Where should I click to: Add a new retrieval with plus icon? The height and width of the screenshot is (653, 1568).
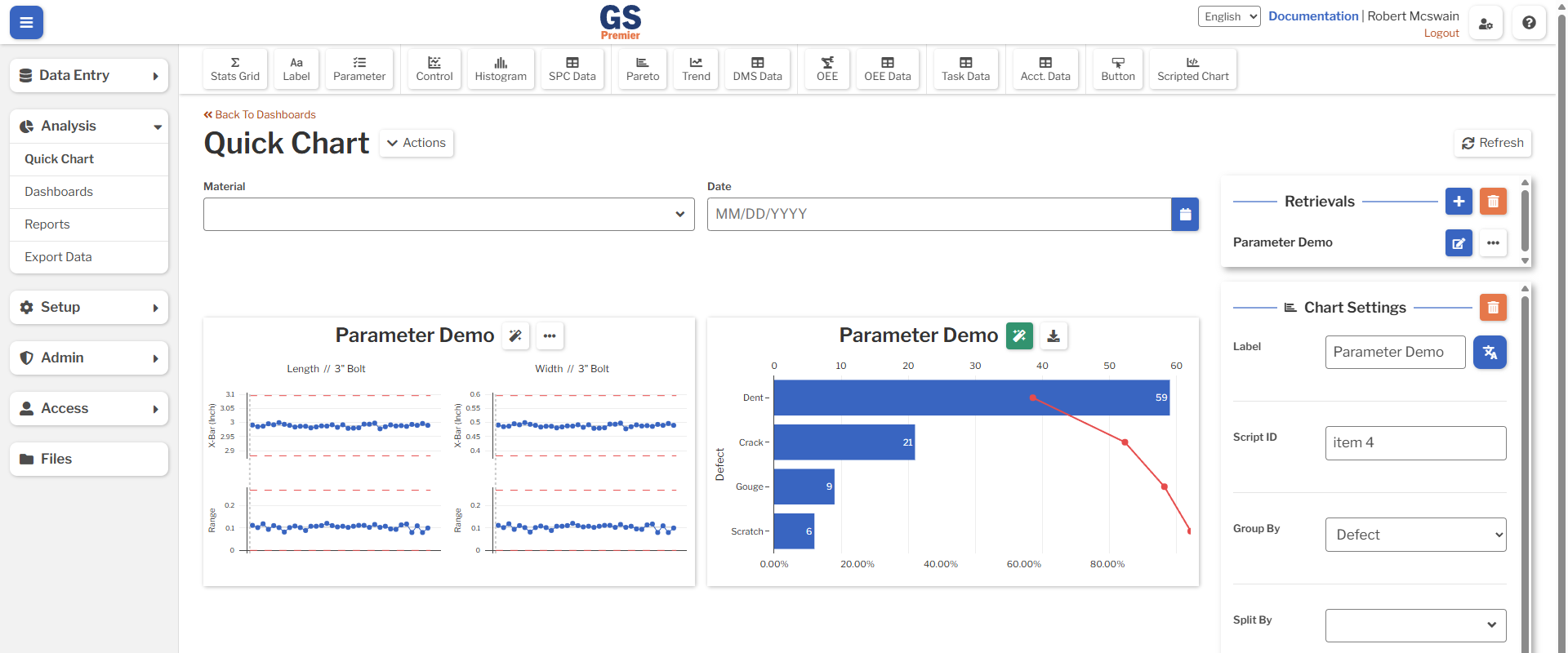pyautogui.click(x=1459, y=202)
